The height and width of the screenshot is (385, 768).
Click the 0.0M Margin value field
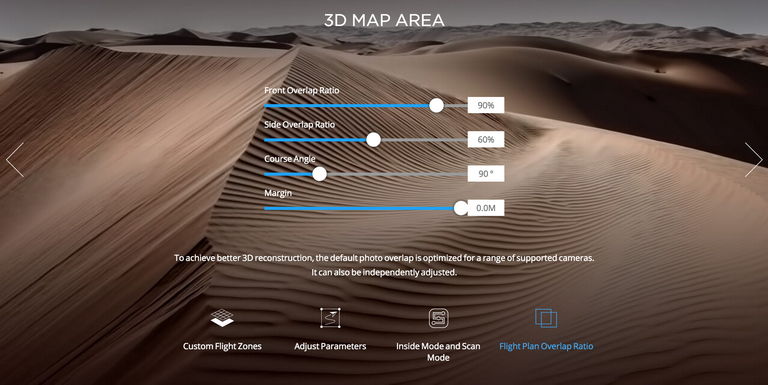486,208
